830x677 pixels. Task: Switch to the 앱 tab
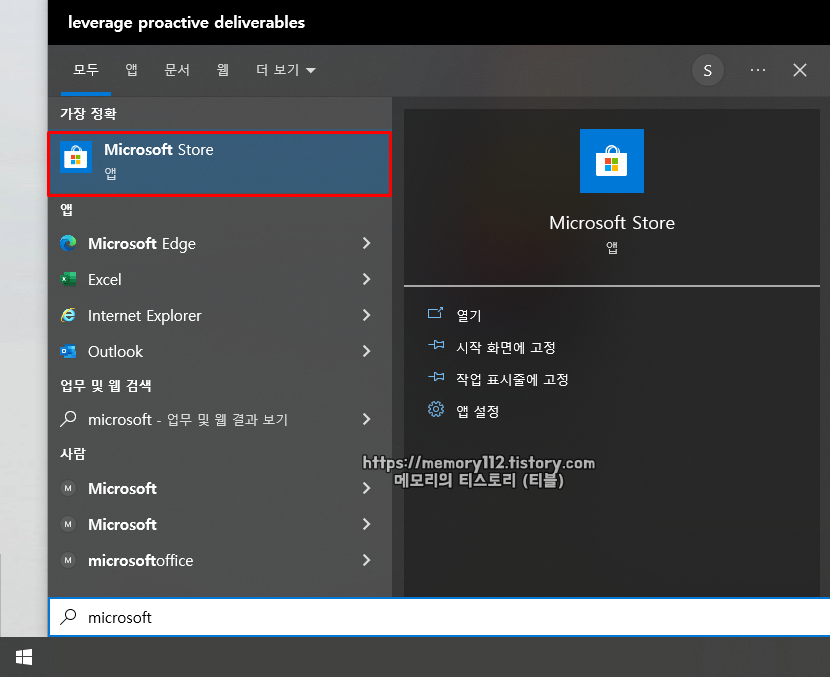(131, 70)
